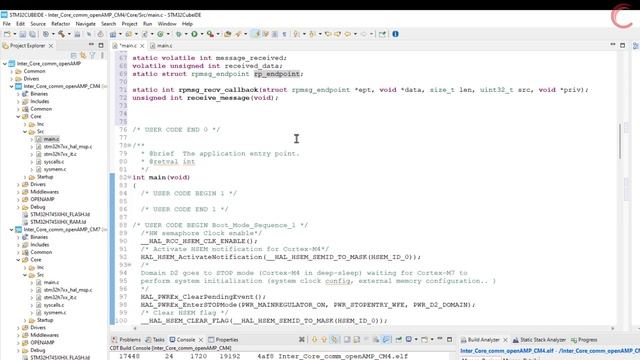
Task: Click the Save toolbar icon
Action: [x=23, y=34]
